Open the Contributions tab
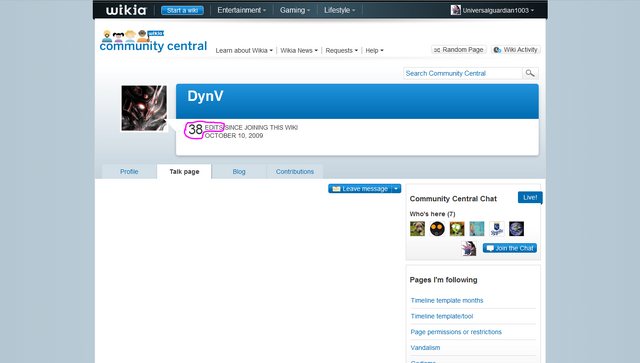This screenshot has width=640, height=363. click(x=295, y=171)
